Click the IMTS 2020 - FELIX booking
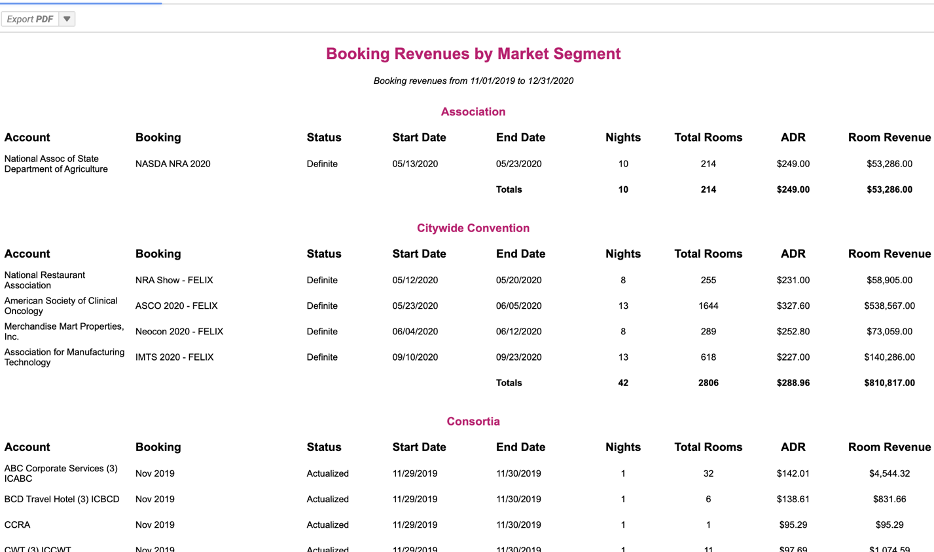934x552 pixels. [x=175, y=357]
